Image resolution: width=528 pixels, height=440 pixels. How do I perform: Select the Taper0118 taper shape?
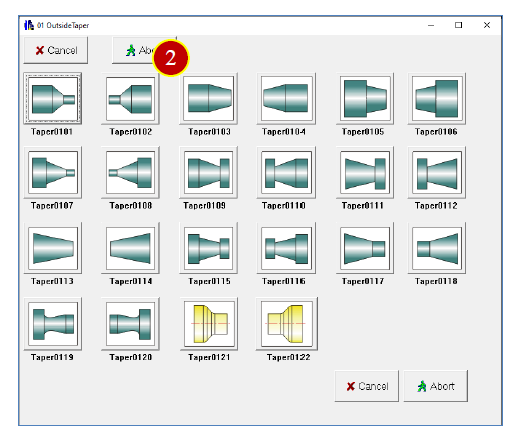click(437, 248)
